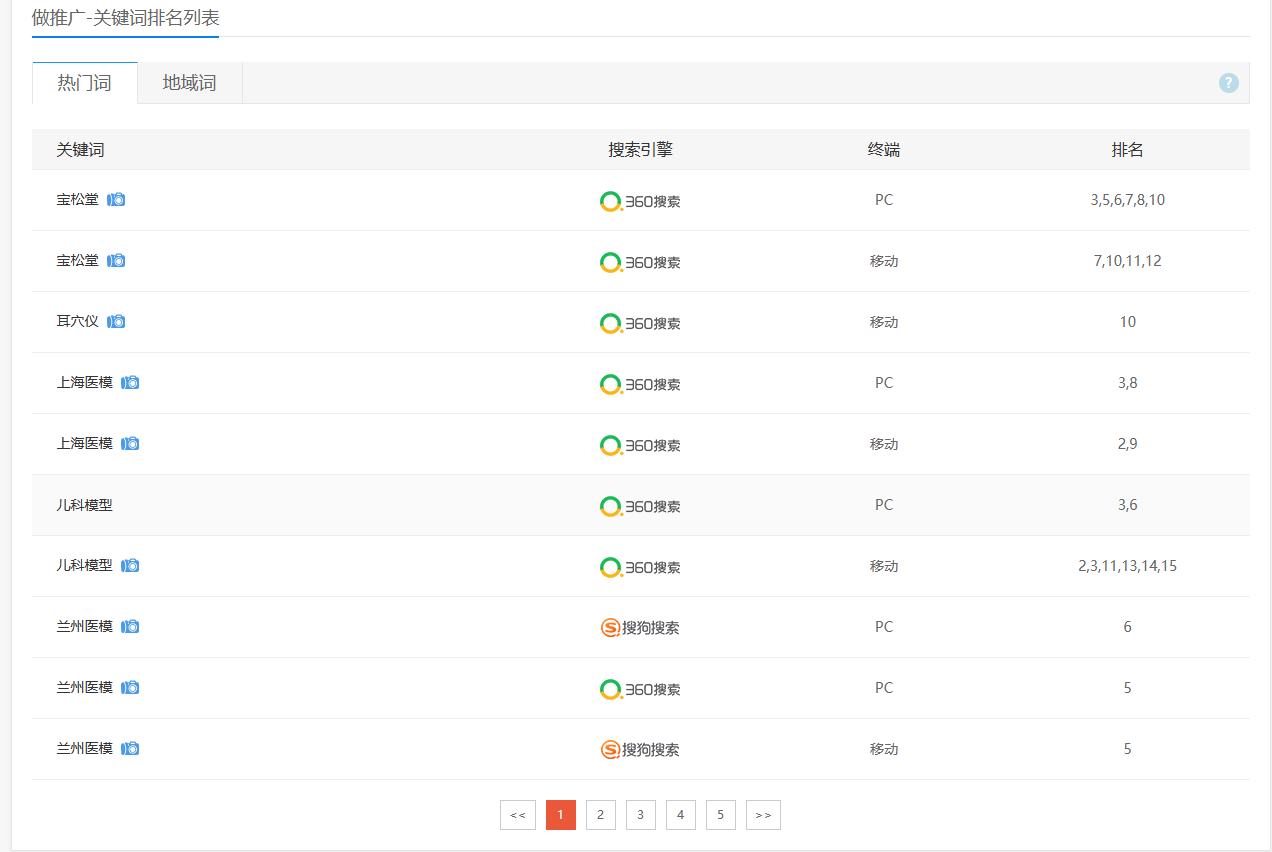Viewport: 1272px width, 852px height.
Task: Go to page 4
Action: [x=681, y=815]
